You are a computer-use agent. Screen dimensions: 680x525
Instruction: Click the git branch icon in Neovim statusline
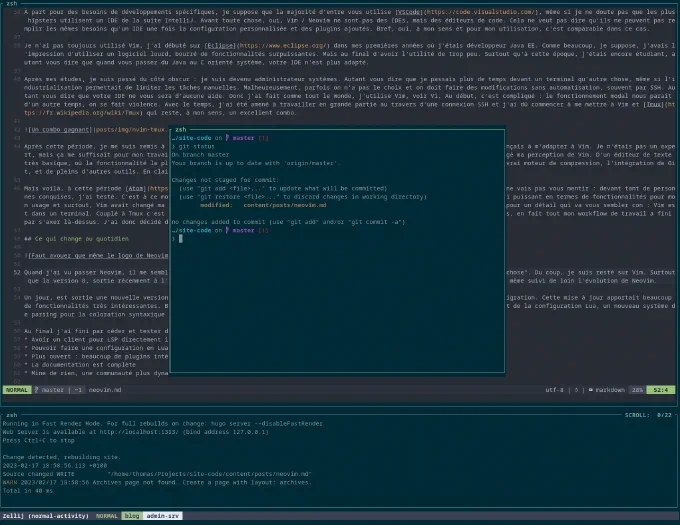click(x=36, y=390)
